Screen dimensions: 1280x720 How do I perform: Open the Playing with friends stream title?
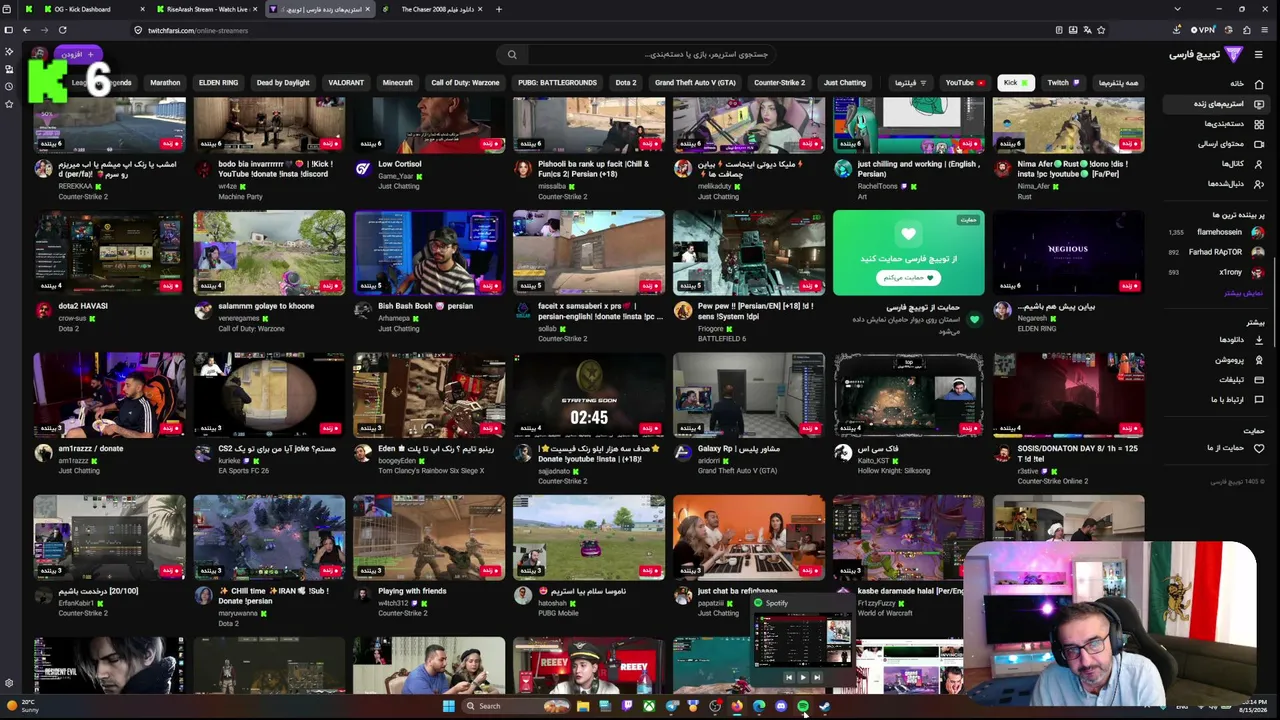(x=412, y=591)
